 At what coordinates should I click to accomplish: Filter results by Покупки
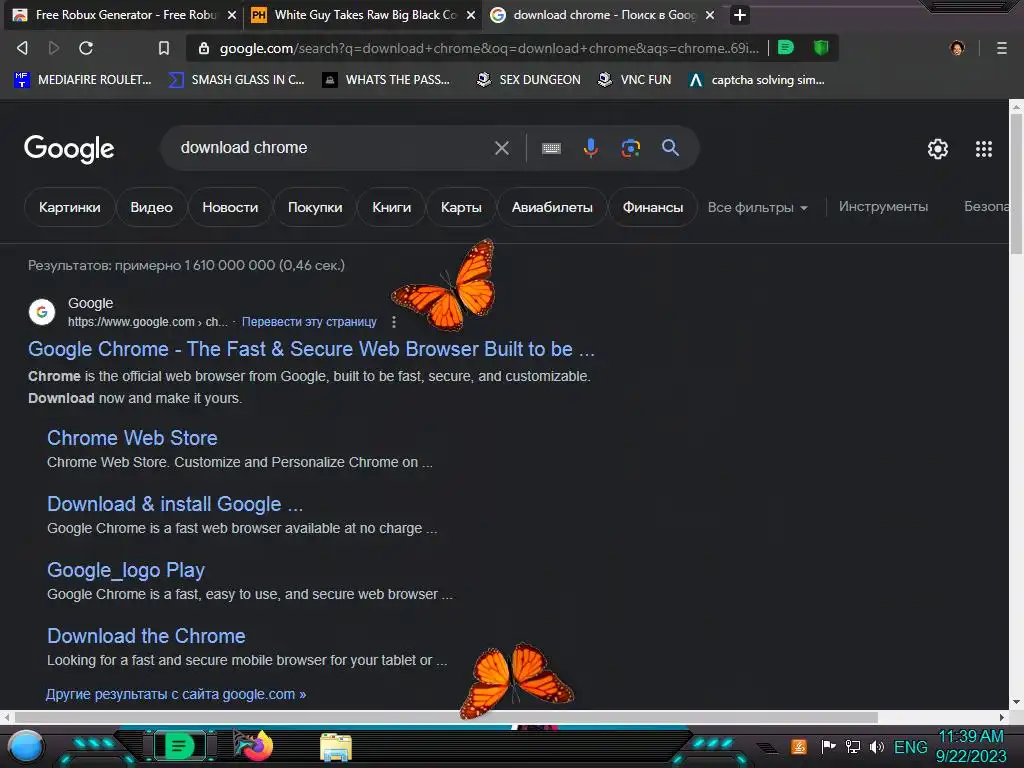pyautogui.click(x=315, y=207)
